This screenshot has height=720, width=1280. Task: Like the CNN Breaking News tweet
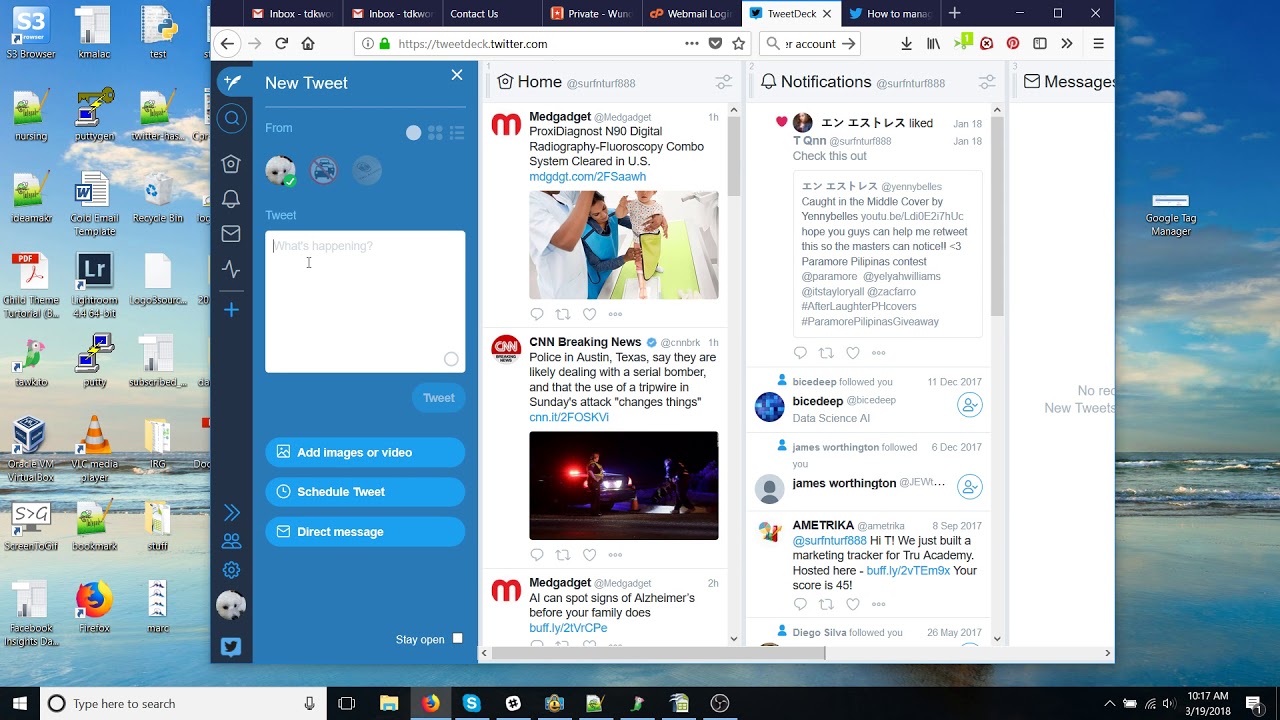point(589,555)
